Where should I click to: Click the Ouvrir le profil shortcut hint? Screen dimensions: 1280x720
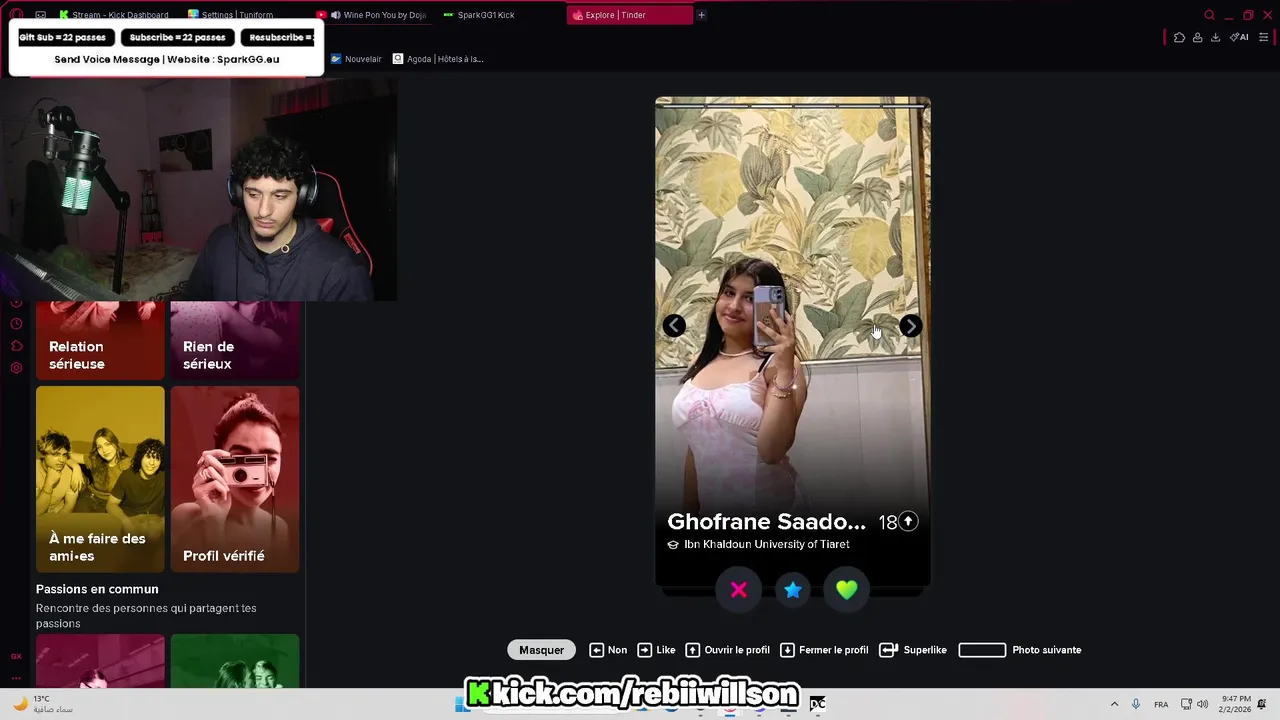(x=727, y=650)
